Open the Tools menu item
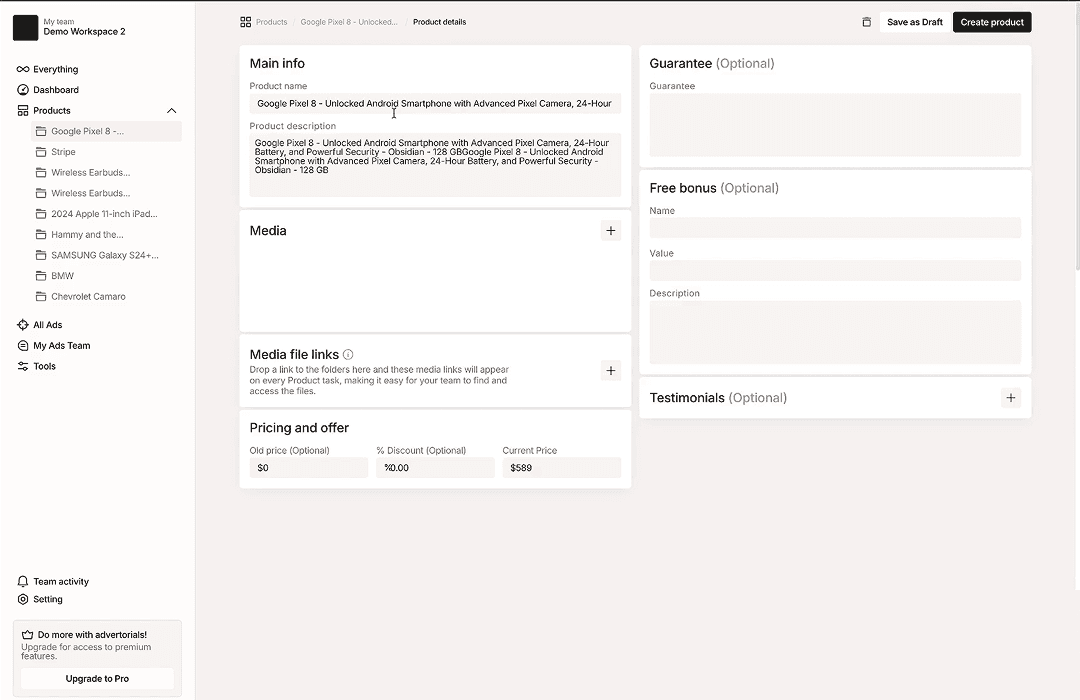The image size is (1080, 700). (44, 366)
